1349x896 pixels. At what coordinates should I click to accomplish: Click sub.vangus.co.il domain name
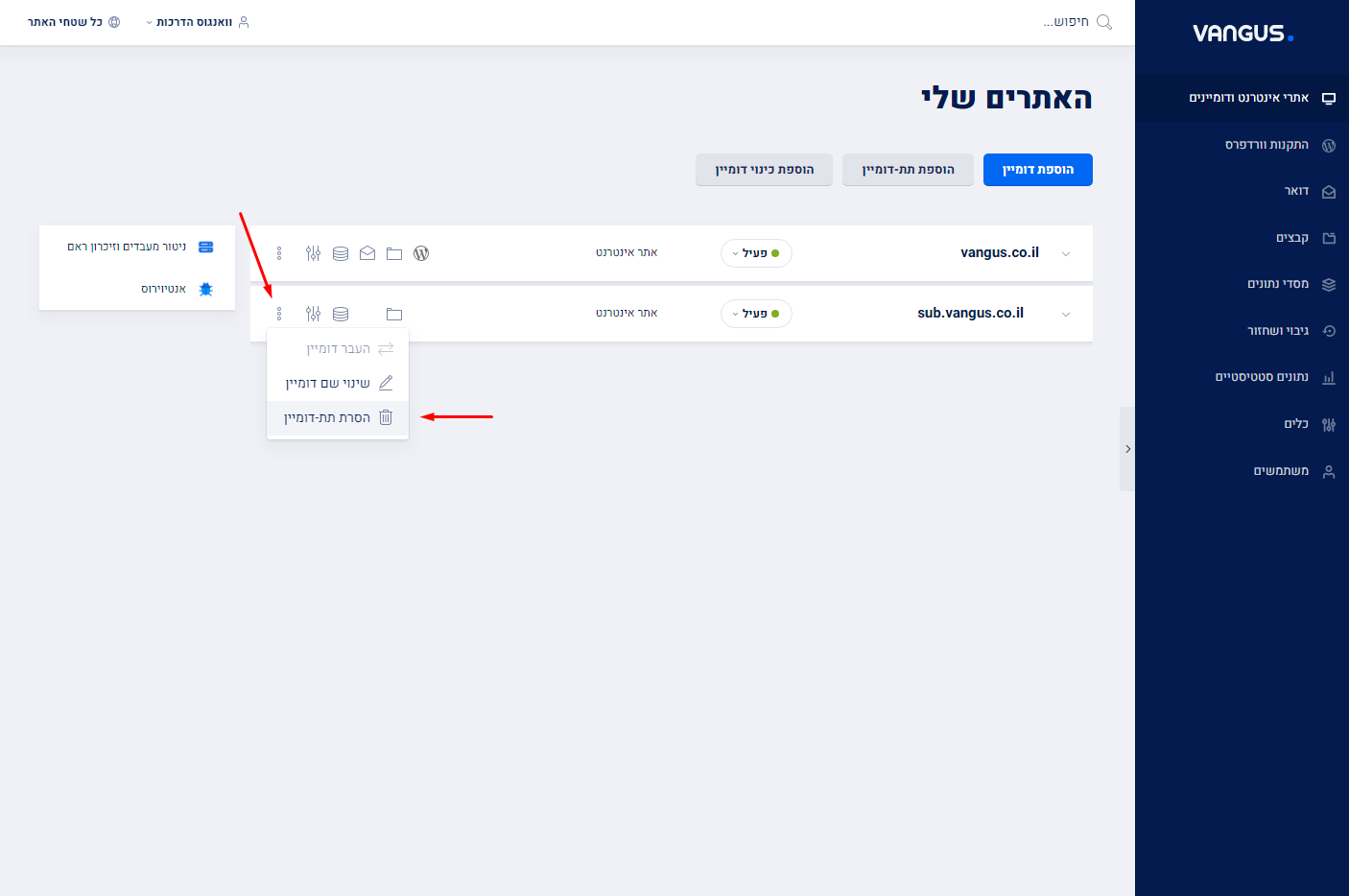pyautogui.click(x=970, y=313)
